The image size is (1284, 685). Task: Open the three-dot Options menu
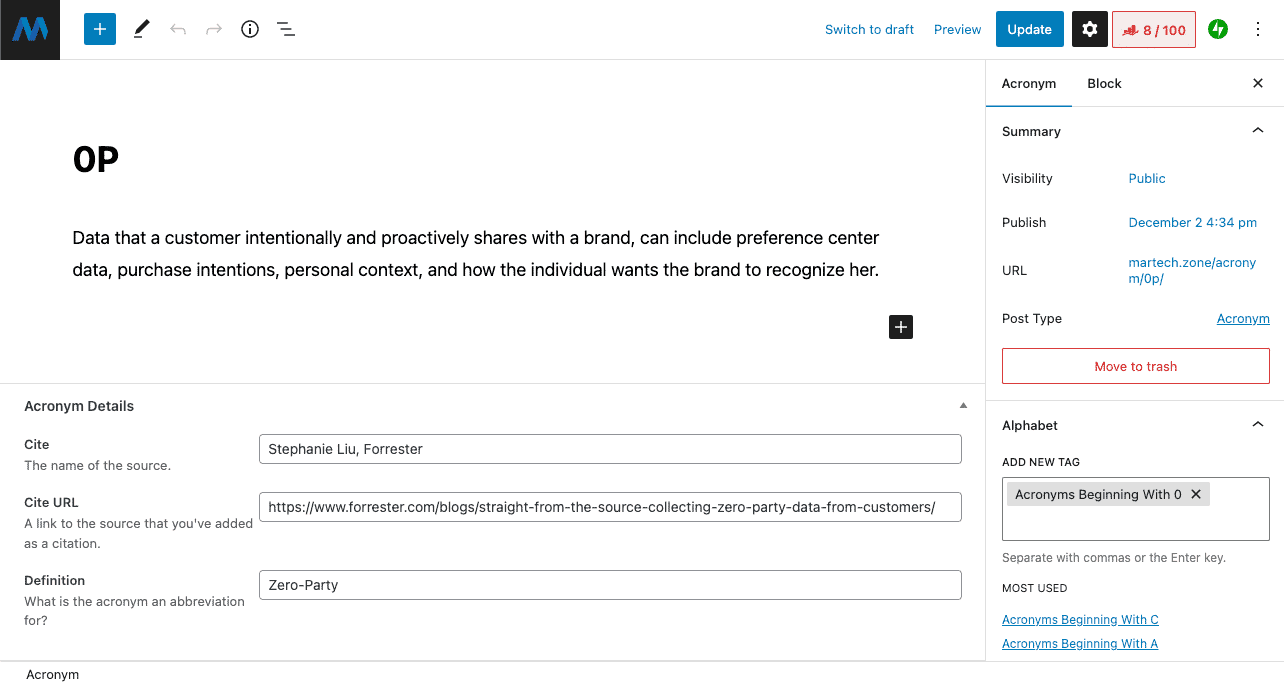click(x=1258, y=30)
